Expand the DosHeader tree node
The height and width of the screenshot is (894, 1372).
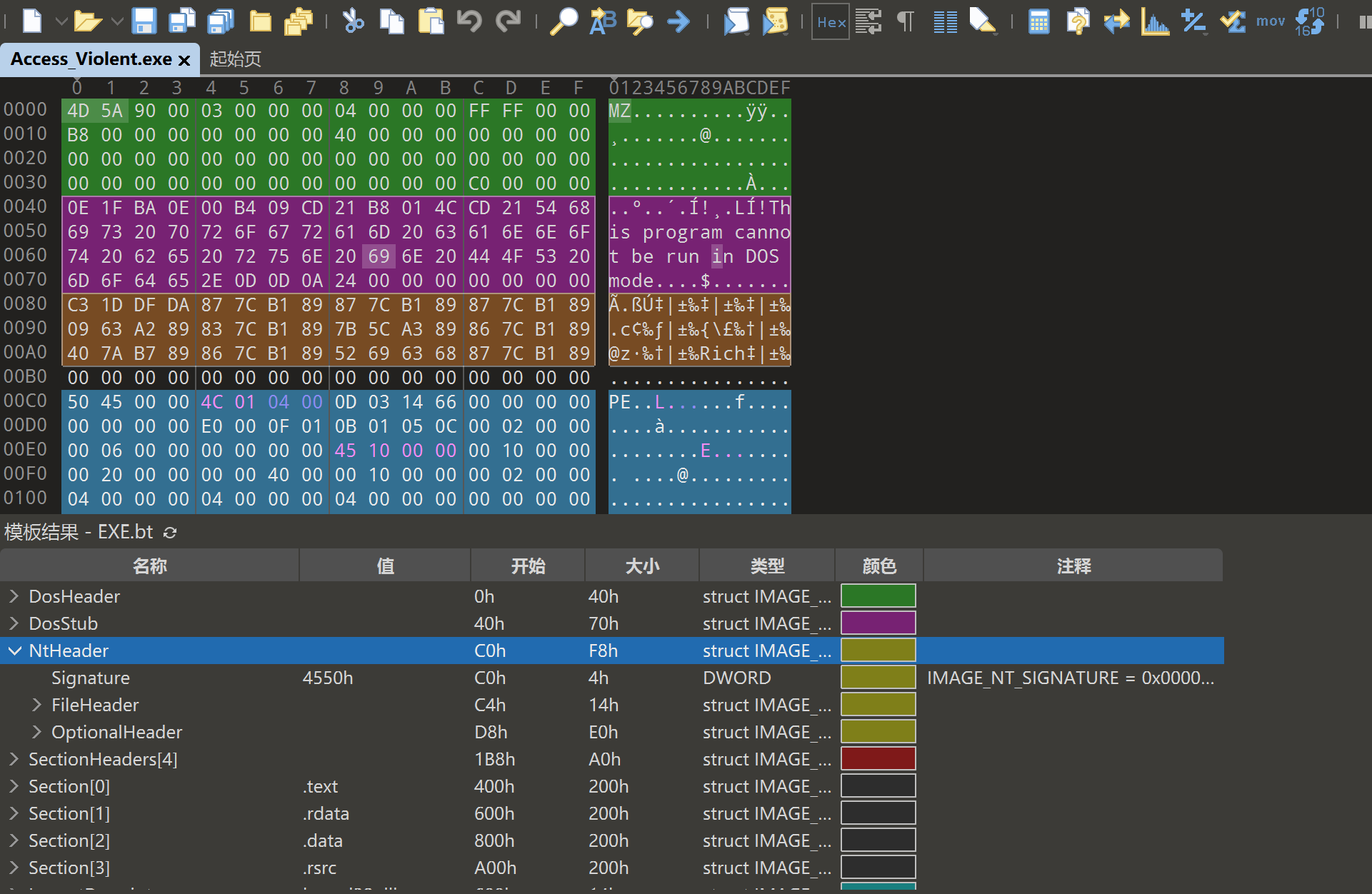click(14, 596)
